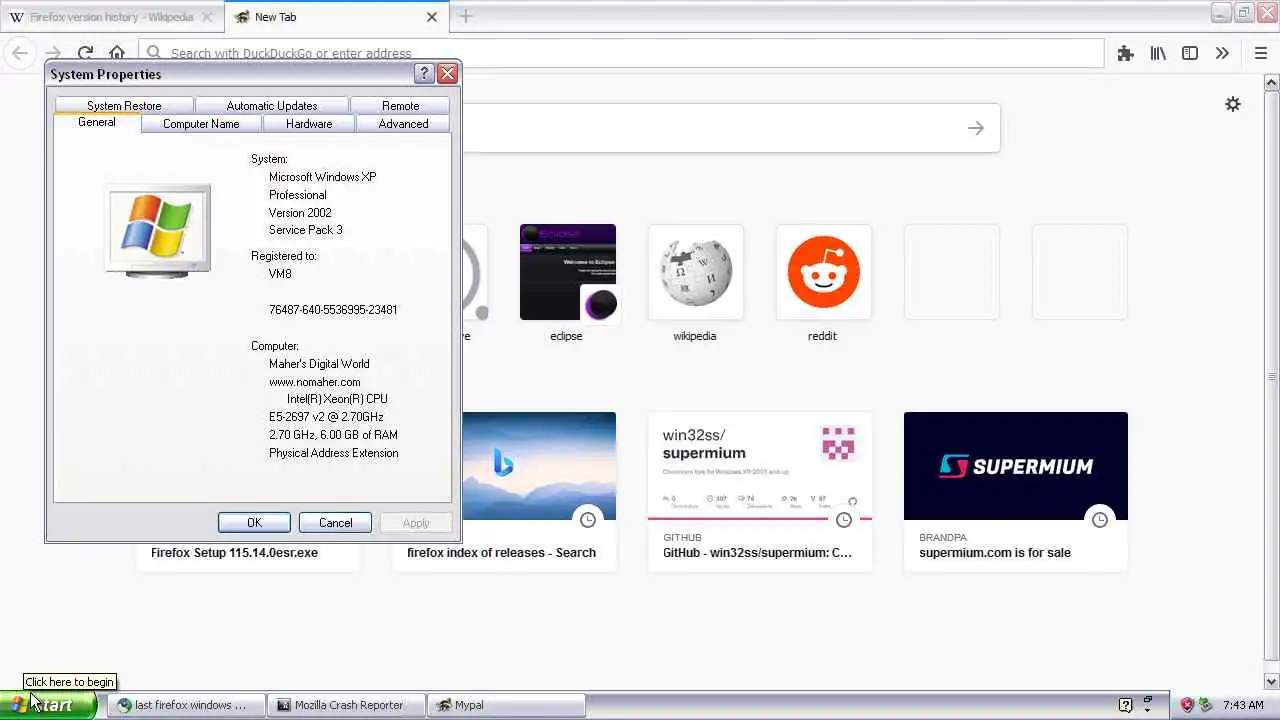Click the green network tray icon
This screenshot has height=720, width=1280.
tap(1205, 705)
